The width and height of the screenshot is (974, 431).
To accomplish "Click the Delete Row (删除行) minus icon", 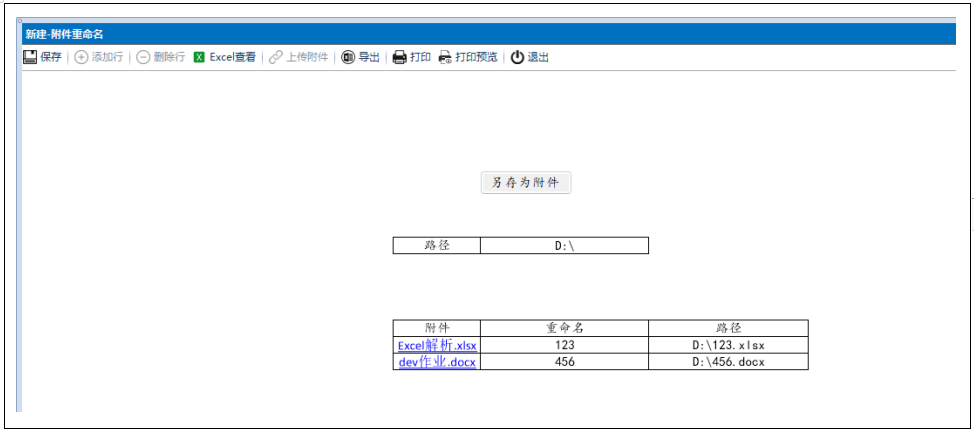I will pos(143,57).
